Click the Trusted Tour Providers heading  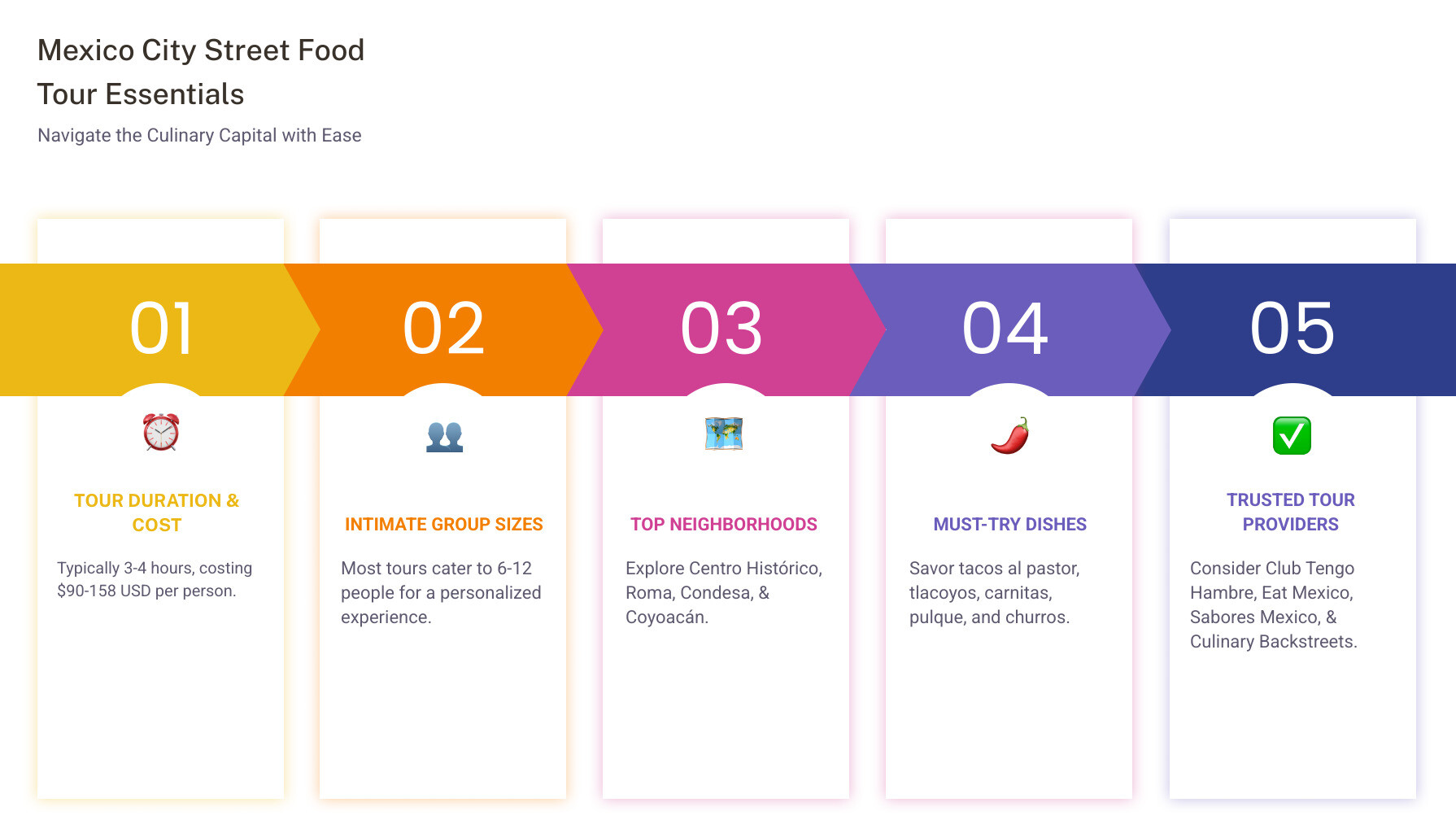click(1291, 512)
